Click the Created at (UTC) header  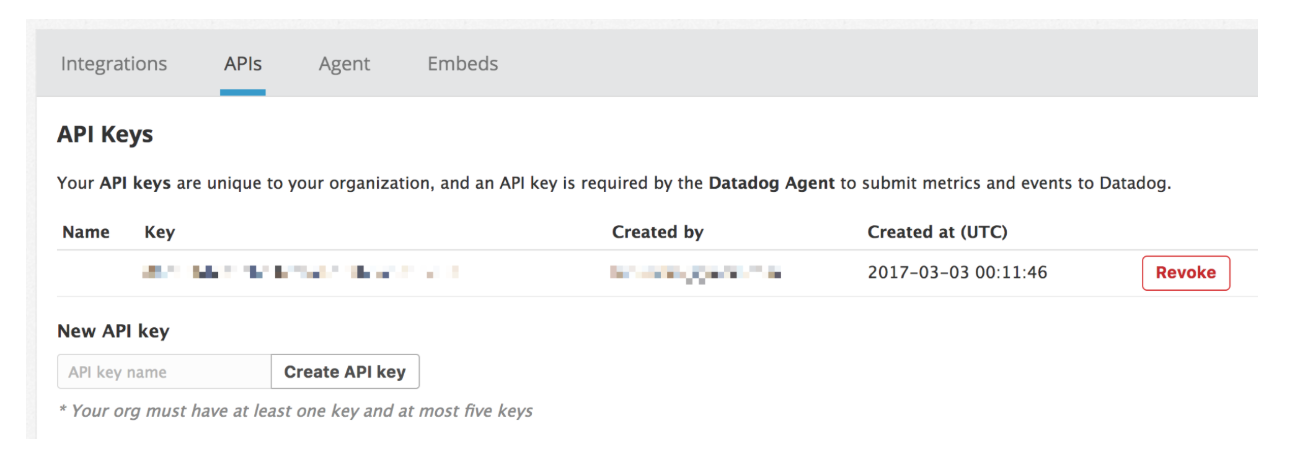[x=937, y=232]
